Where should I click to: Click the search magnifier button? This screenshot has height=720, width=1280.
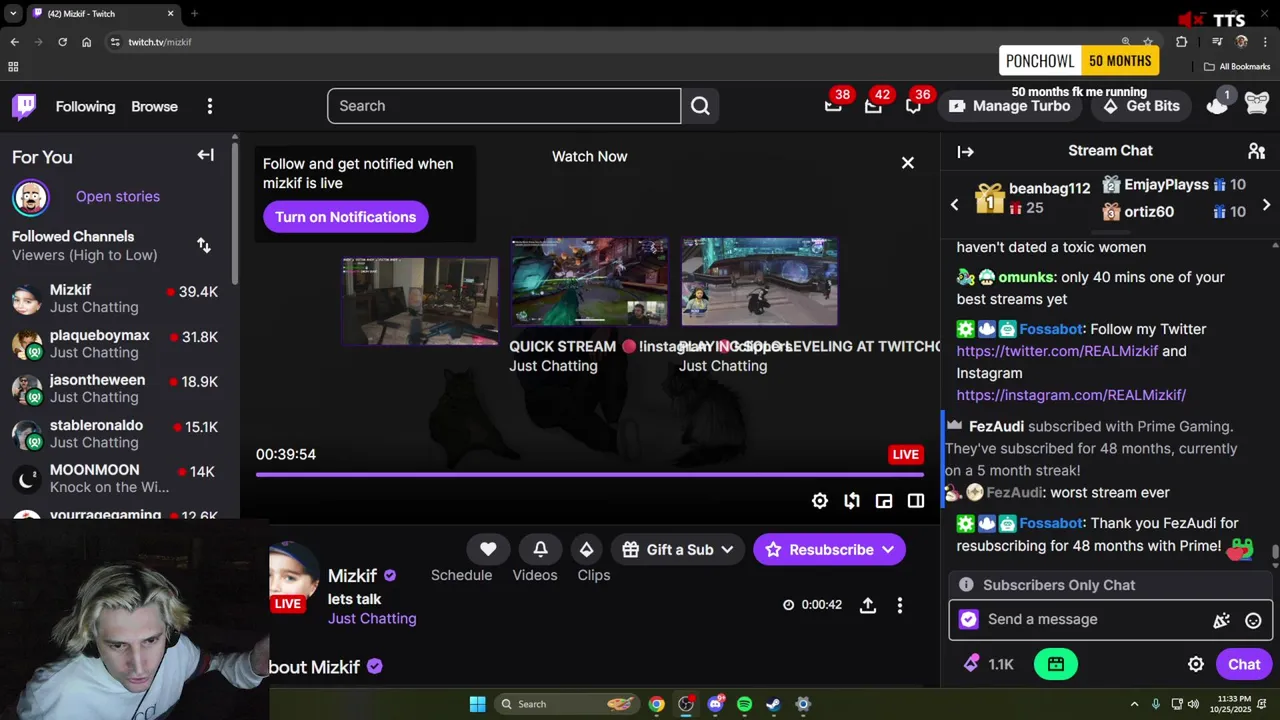point(700,106)
